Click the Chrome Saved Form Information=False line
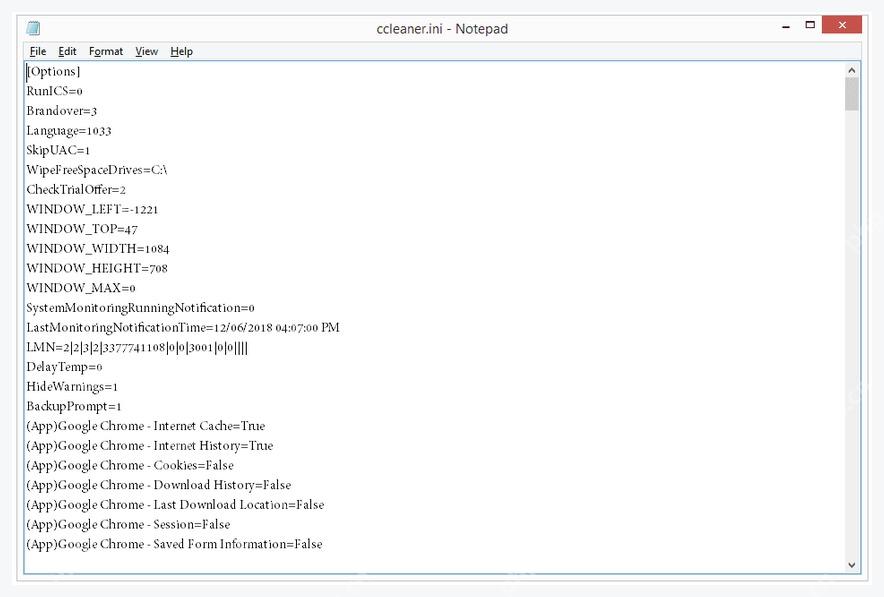 pyautogui.click(x=174, y=544)
